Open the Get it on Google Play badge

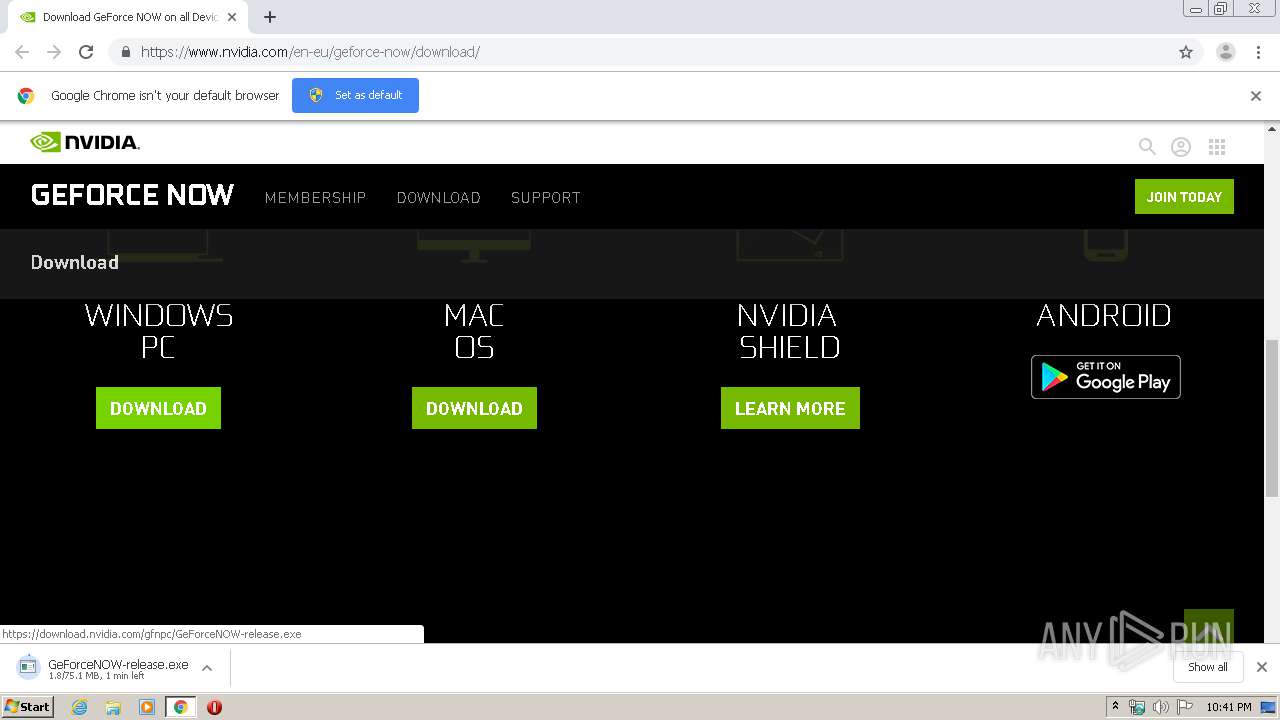tap(1106, 377)
